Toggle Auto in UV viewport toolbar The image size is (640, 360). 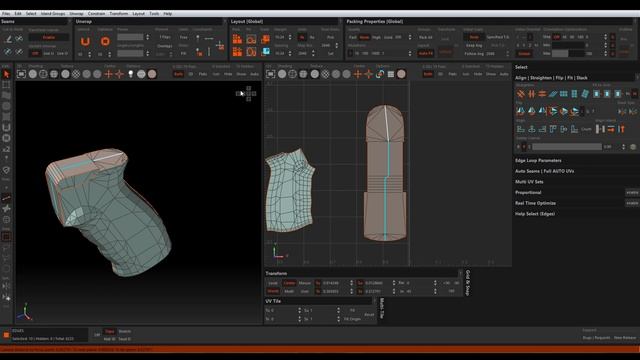tap(504, 74)
